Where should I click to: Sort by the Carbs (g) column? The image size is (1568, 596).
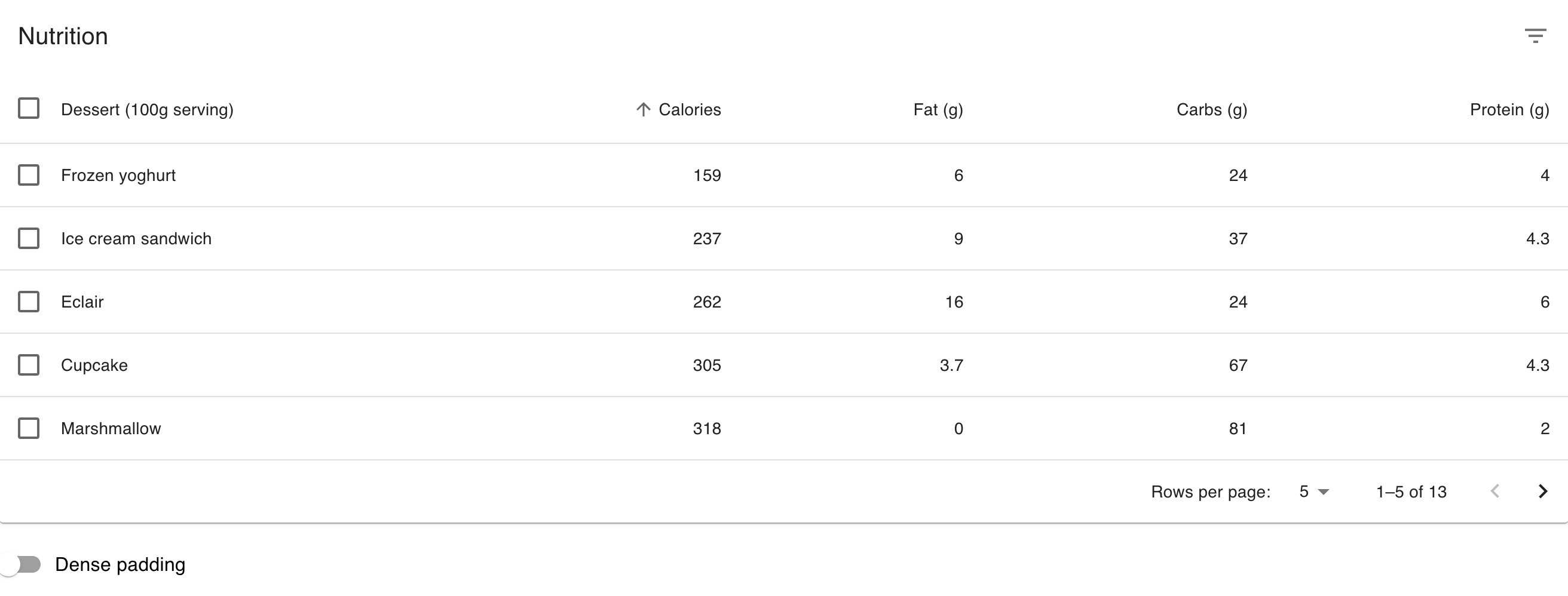[x=1211, y=109]
